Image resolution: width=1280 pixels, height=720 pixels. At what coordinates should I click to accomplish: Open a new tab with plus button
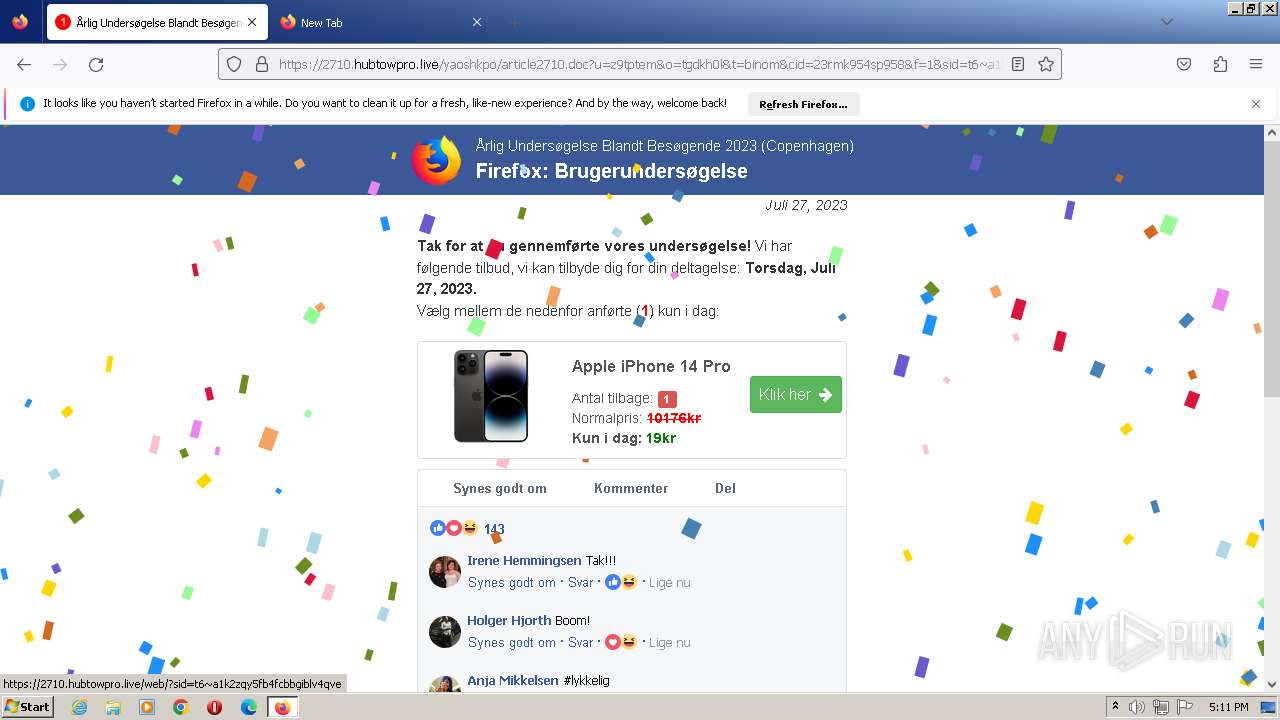[514, 22]
